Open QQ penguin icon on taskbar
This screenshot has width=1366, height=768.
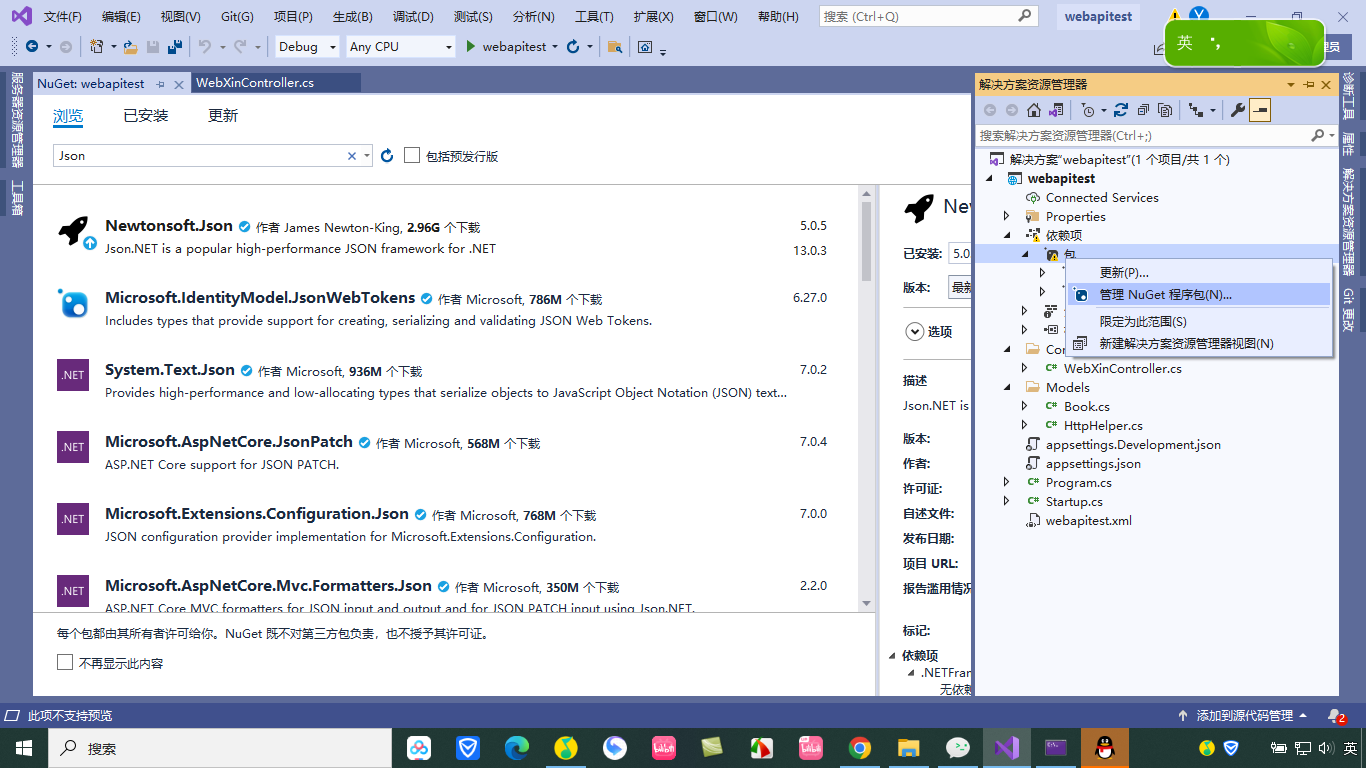pyautogui.click(x=1105, y=748)
